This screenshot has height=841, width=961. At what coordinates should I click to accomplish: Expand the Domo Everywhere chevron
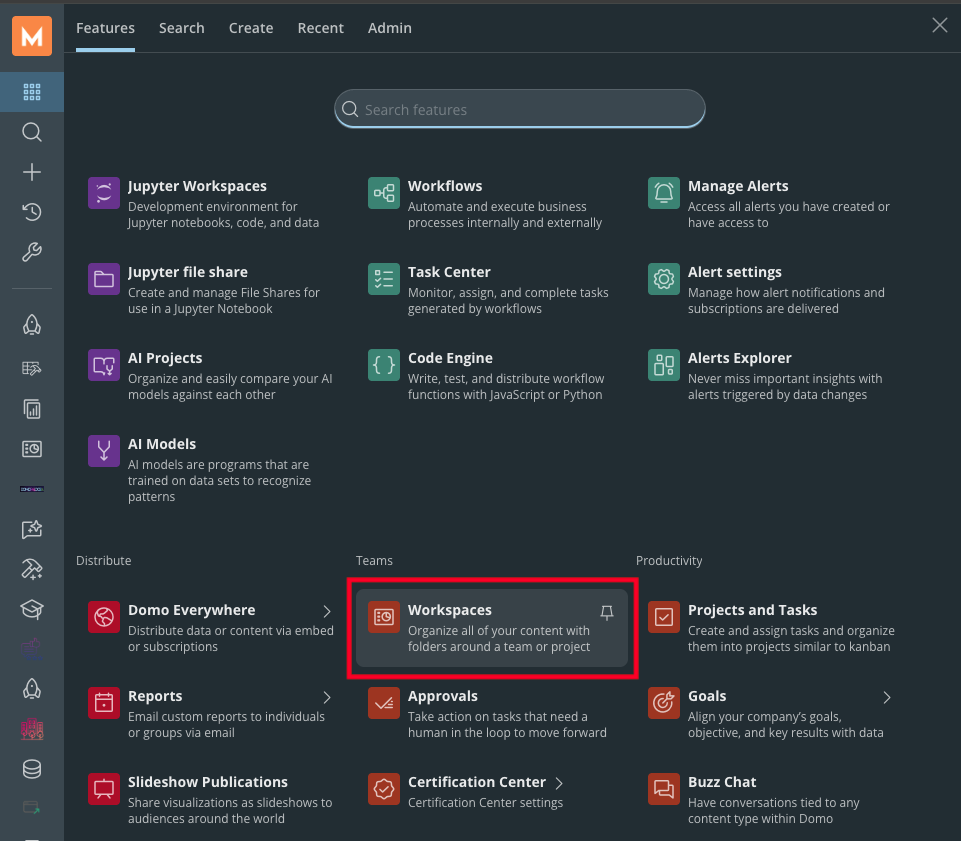click(327, 611)
